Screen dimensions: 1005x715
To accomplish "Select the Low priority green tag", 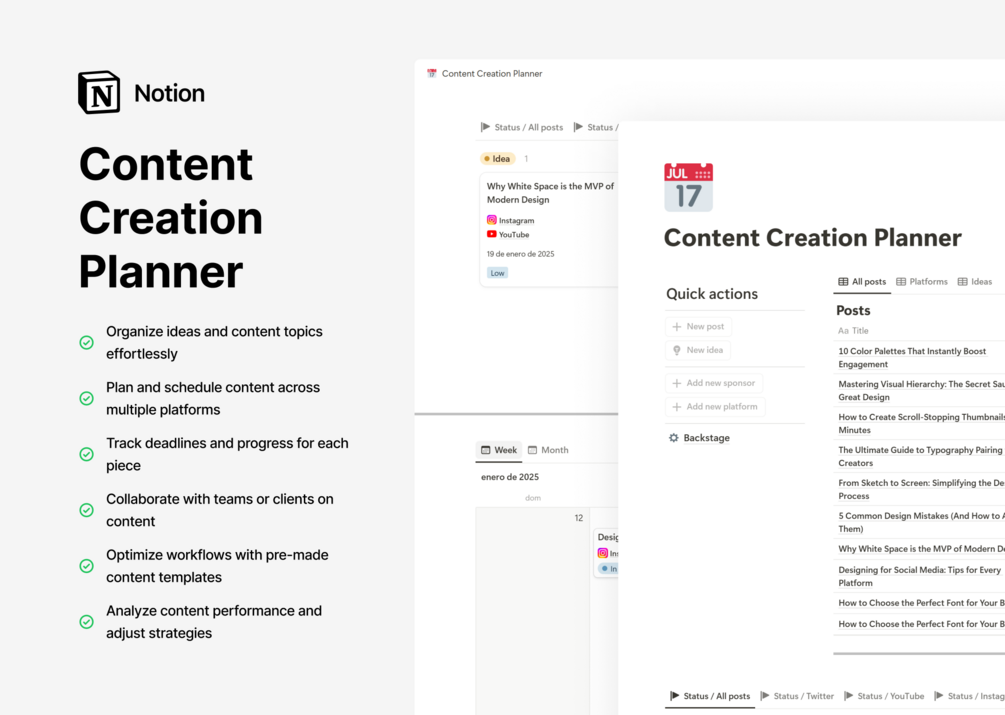I will pyautogui.click(x=497, y=272).
